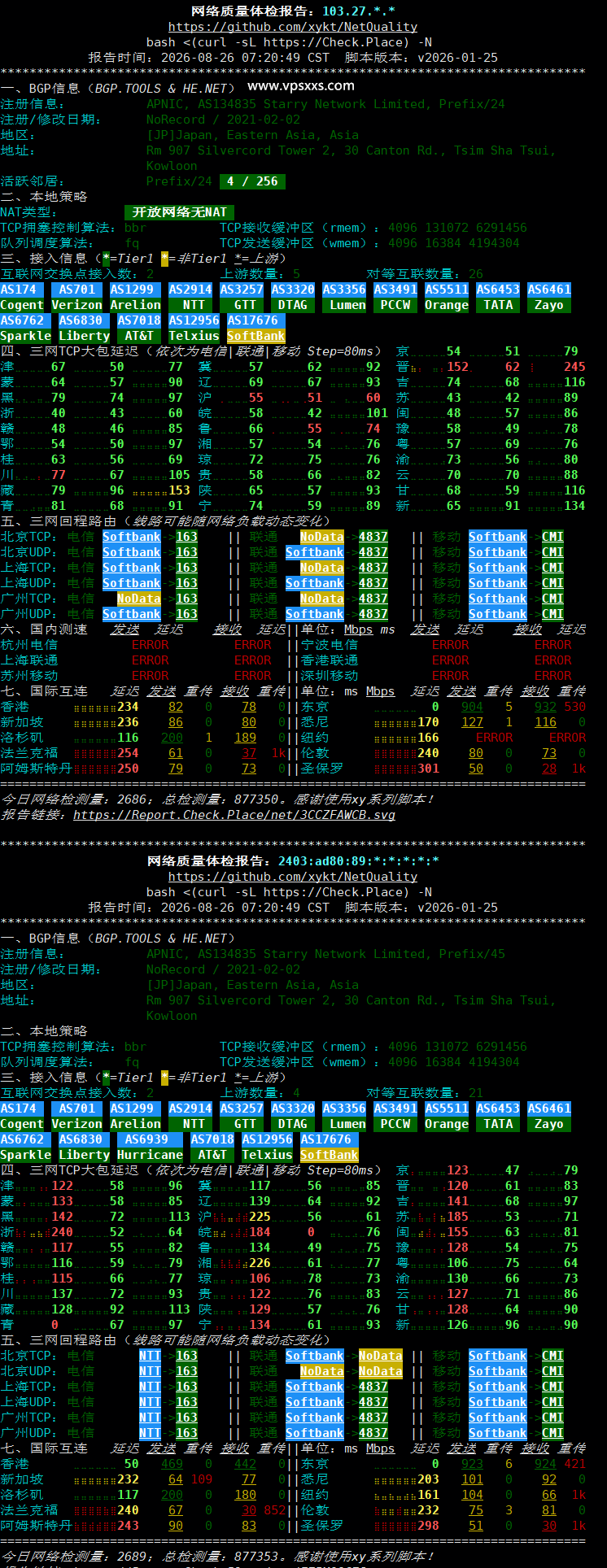The image size is (607, 1568).
Task: Click the report title with IP 103.27.*.*
Action: click(293, 11)
